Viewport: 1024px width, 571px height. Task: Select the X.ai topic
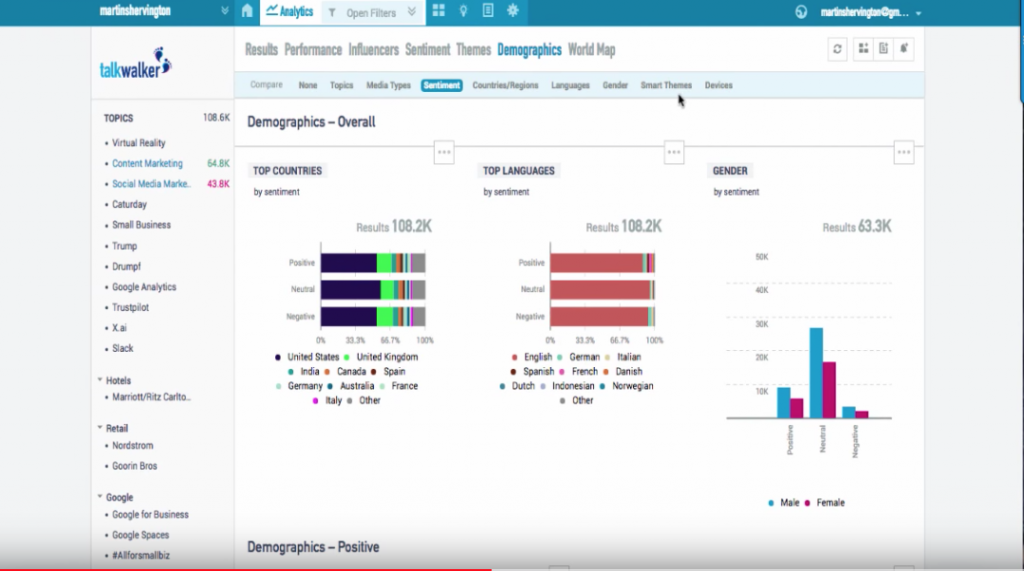[x=119, y=328]
